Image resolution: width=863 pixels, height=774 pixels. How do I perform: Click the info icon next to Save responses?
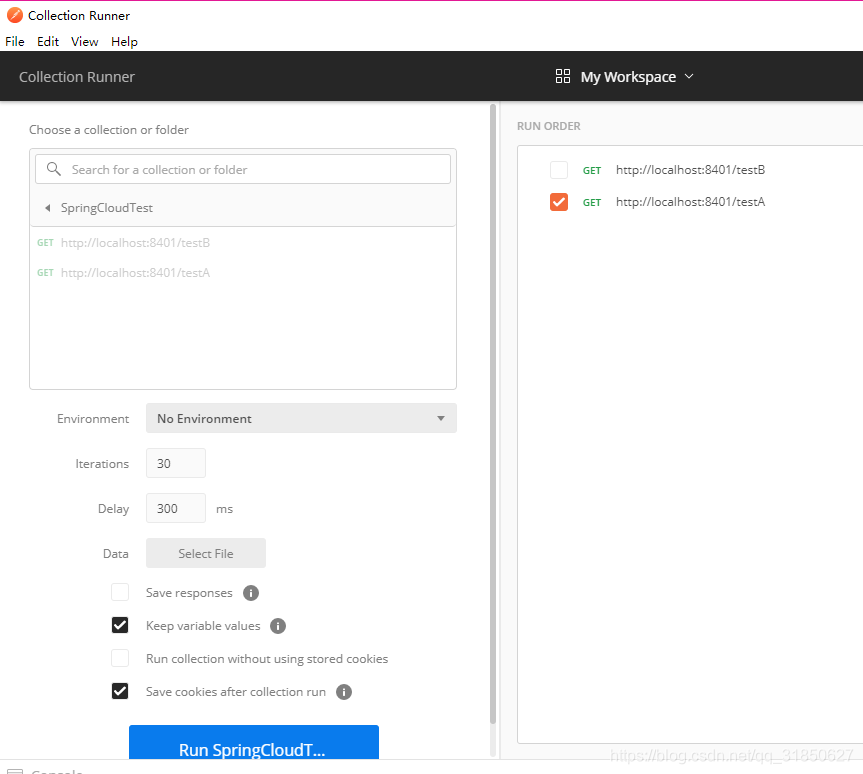251,593
